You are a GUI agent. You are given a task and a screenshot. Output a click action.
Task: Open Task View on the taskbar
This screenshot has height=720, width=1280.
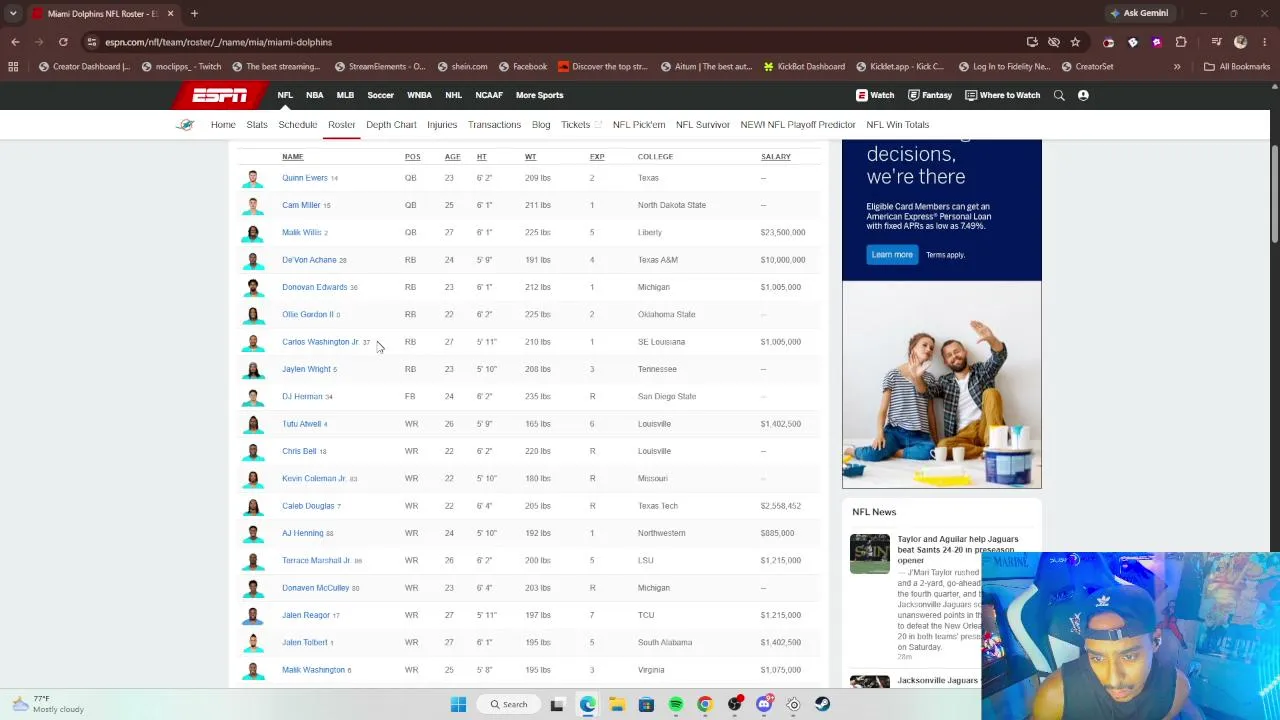tap(557, 705)
